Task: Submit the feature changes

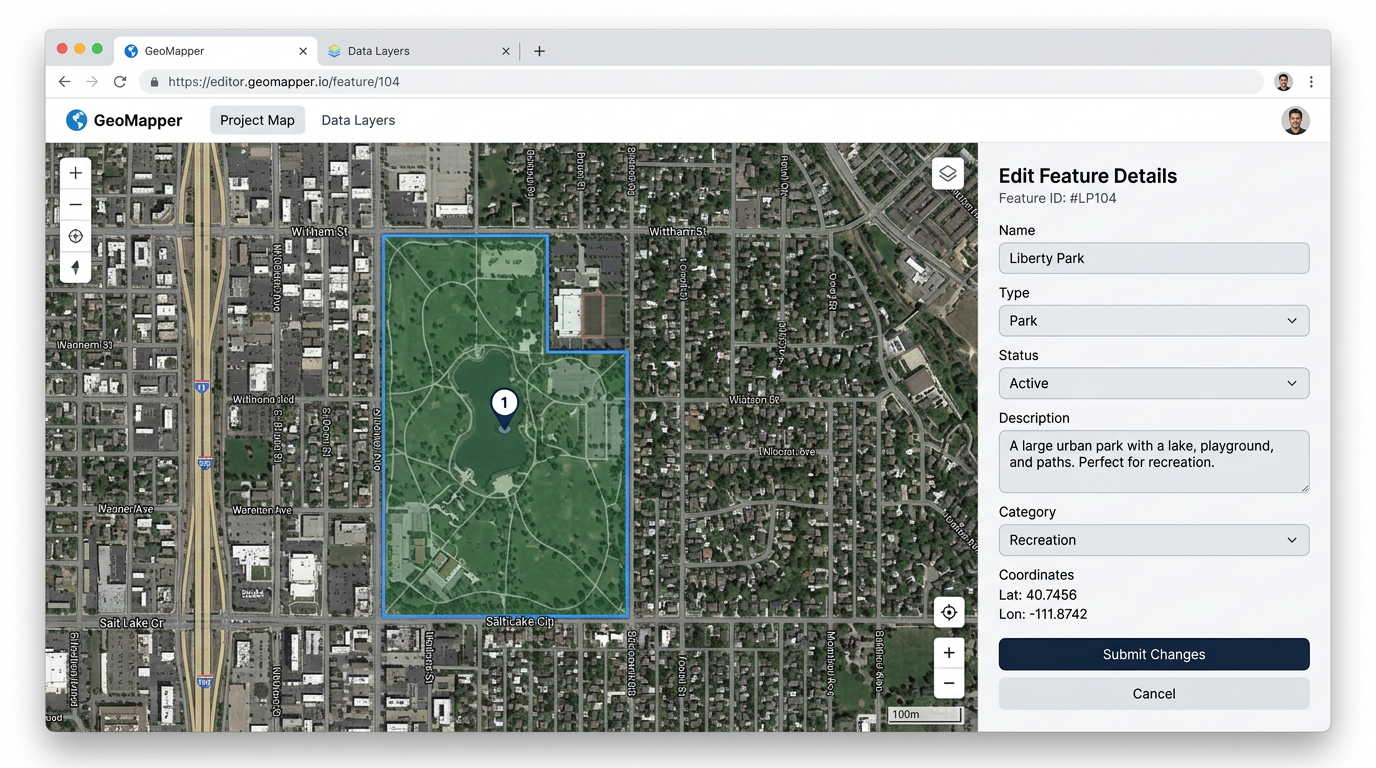Action: [x=1153, y=654]
